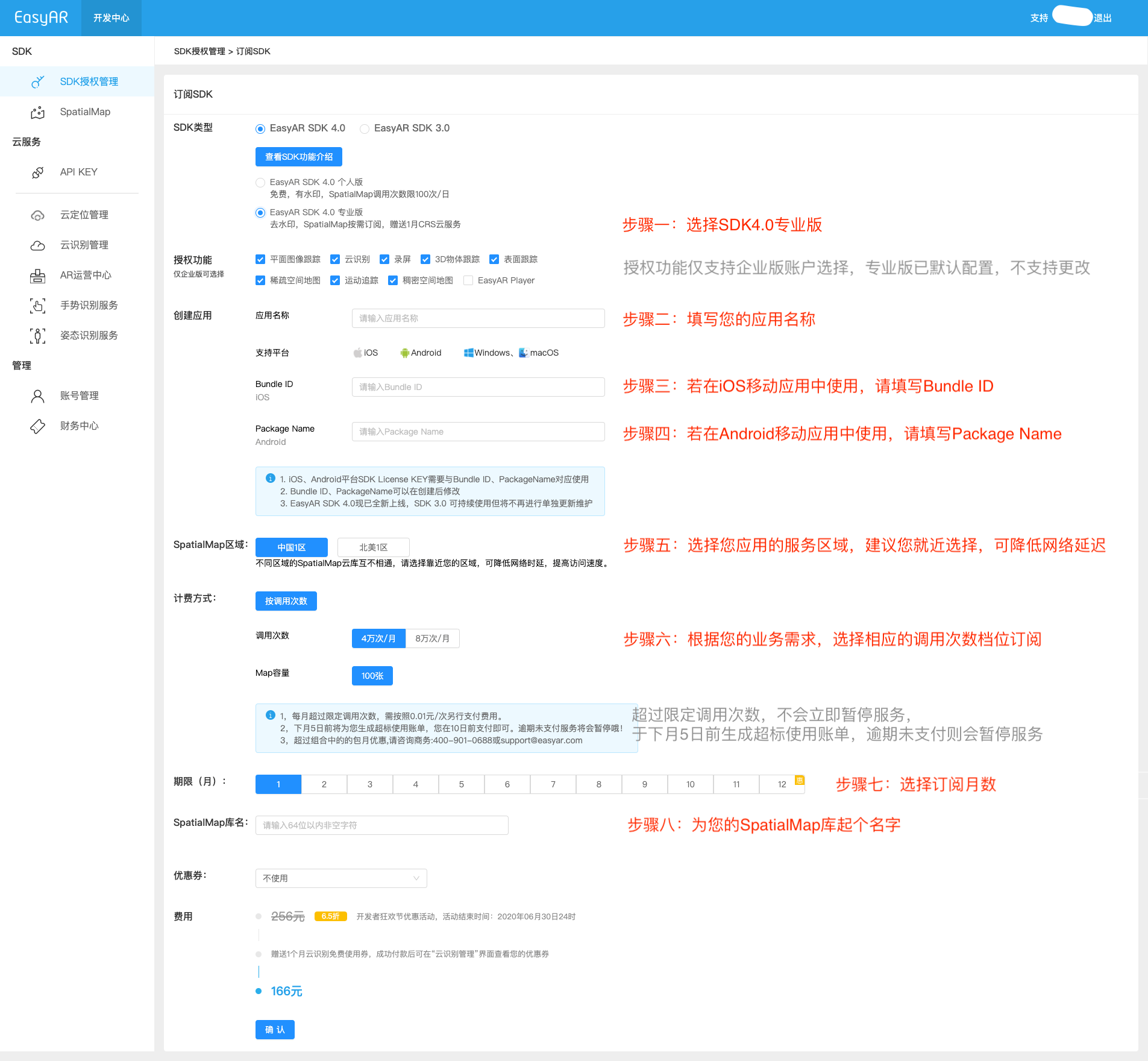This screenshot has height=1061, width=1148.
Task: Click the 6.5折 discount tag
Action: (330, 916)
